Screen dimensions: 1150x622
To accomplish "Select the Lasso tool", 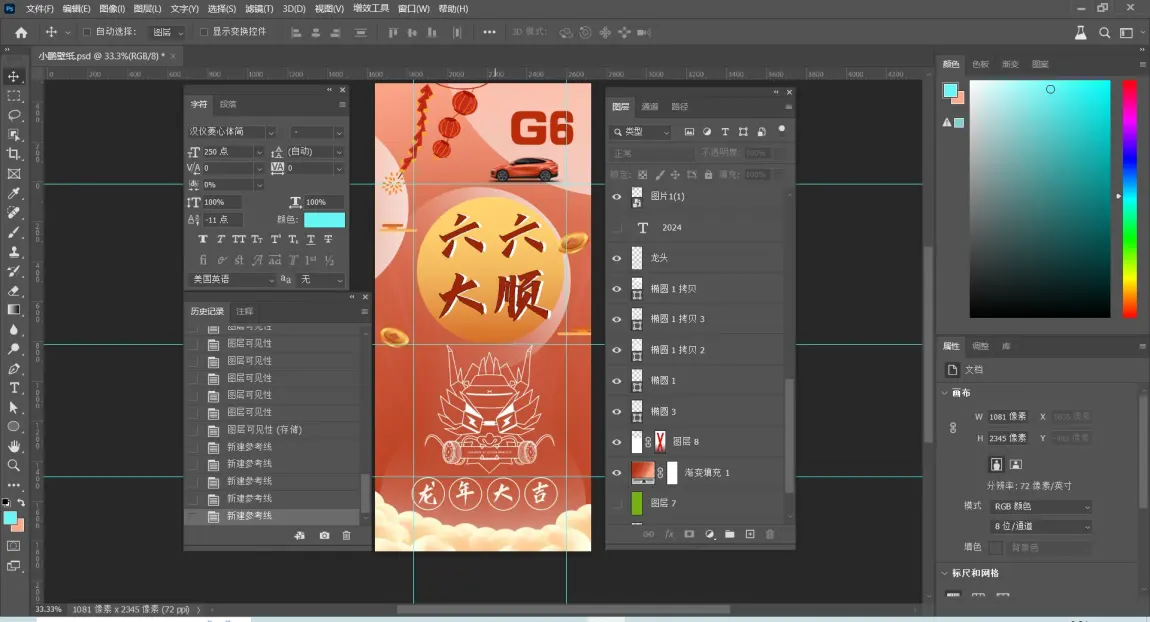I will click(14, 115).
